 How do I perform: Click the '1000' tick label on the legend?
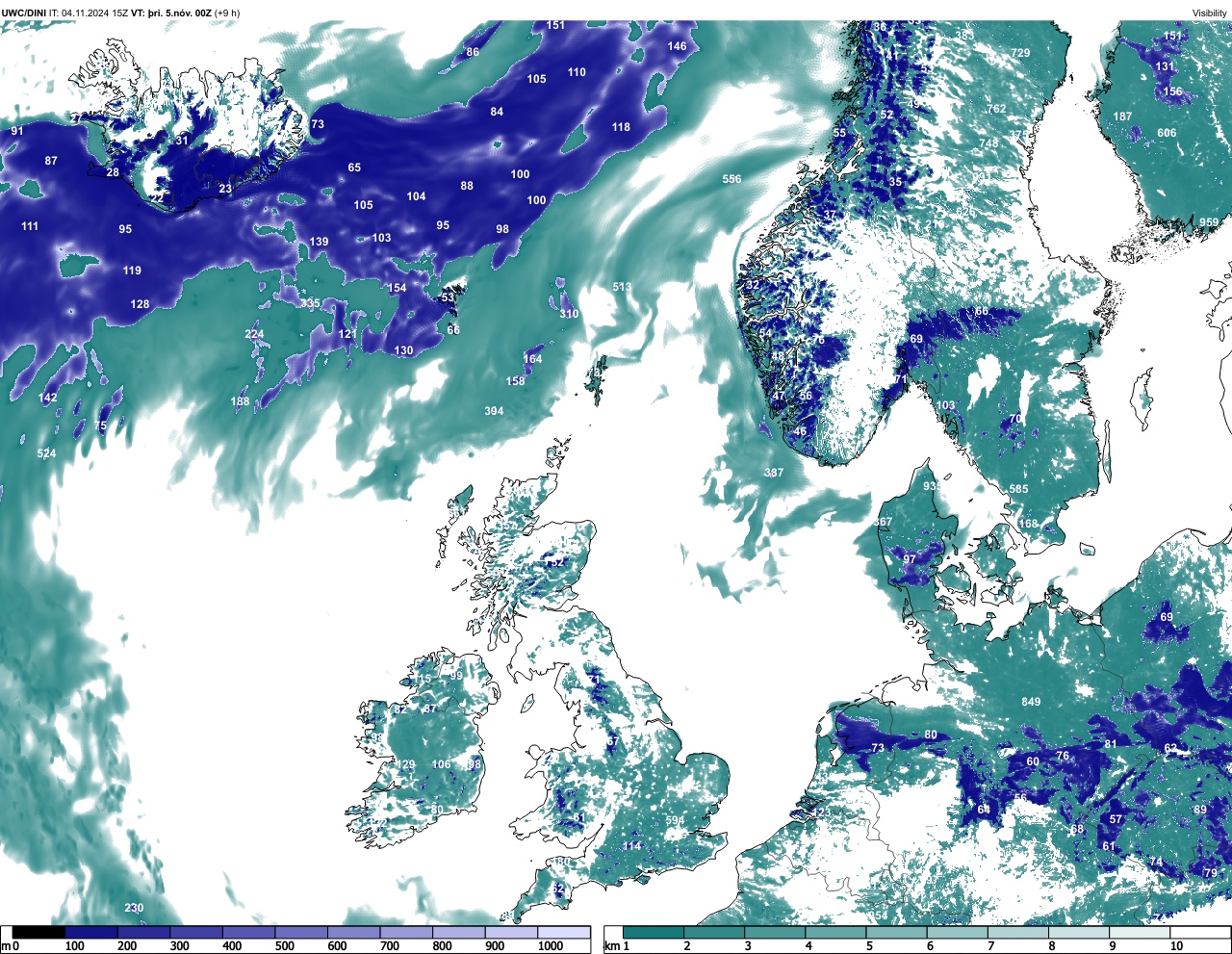tap(551, 946)
